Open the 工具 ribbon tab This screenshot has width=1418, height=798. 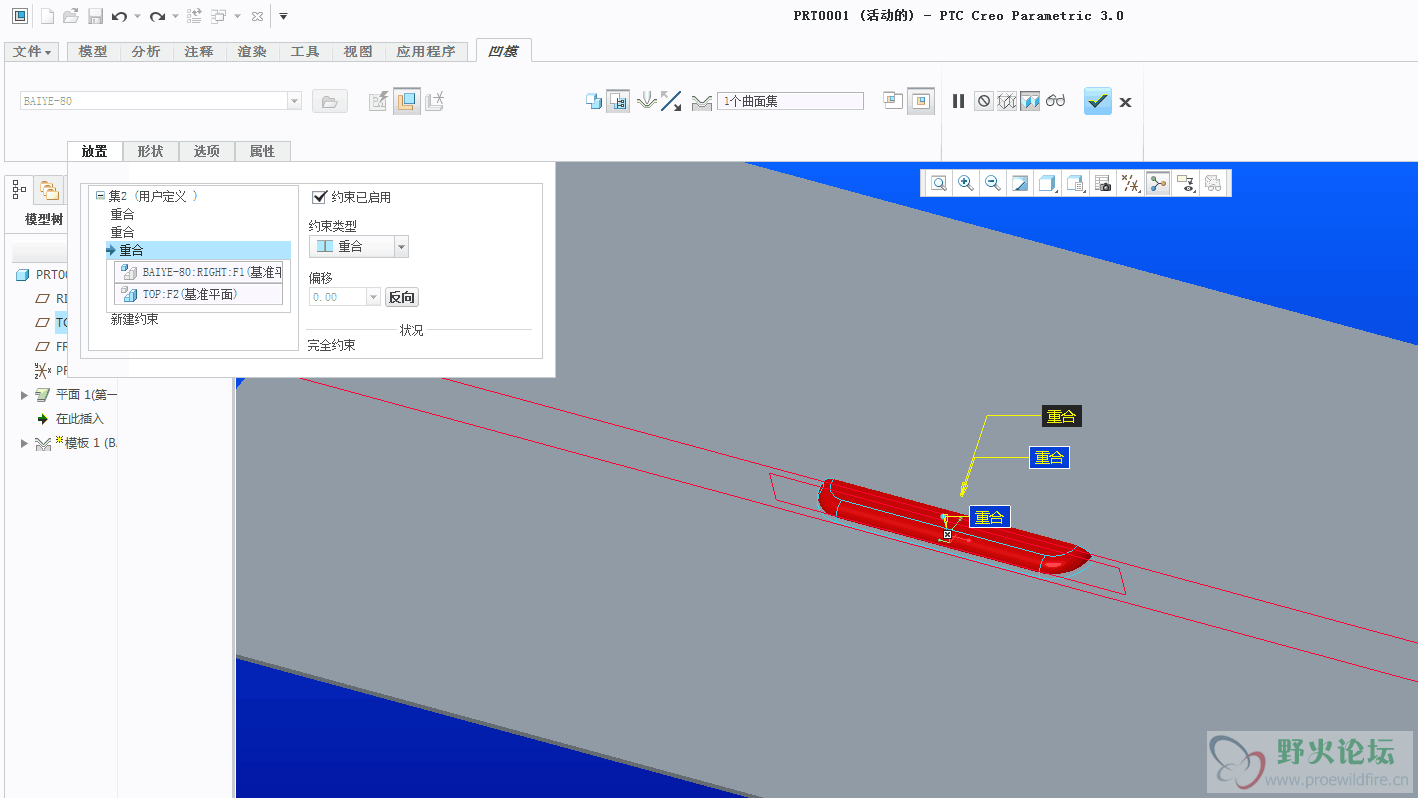305,52
